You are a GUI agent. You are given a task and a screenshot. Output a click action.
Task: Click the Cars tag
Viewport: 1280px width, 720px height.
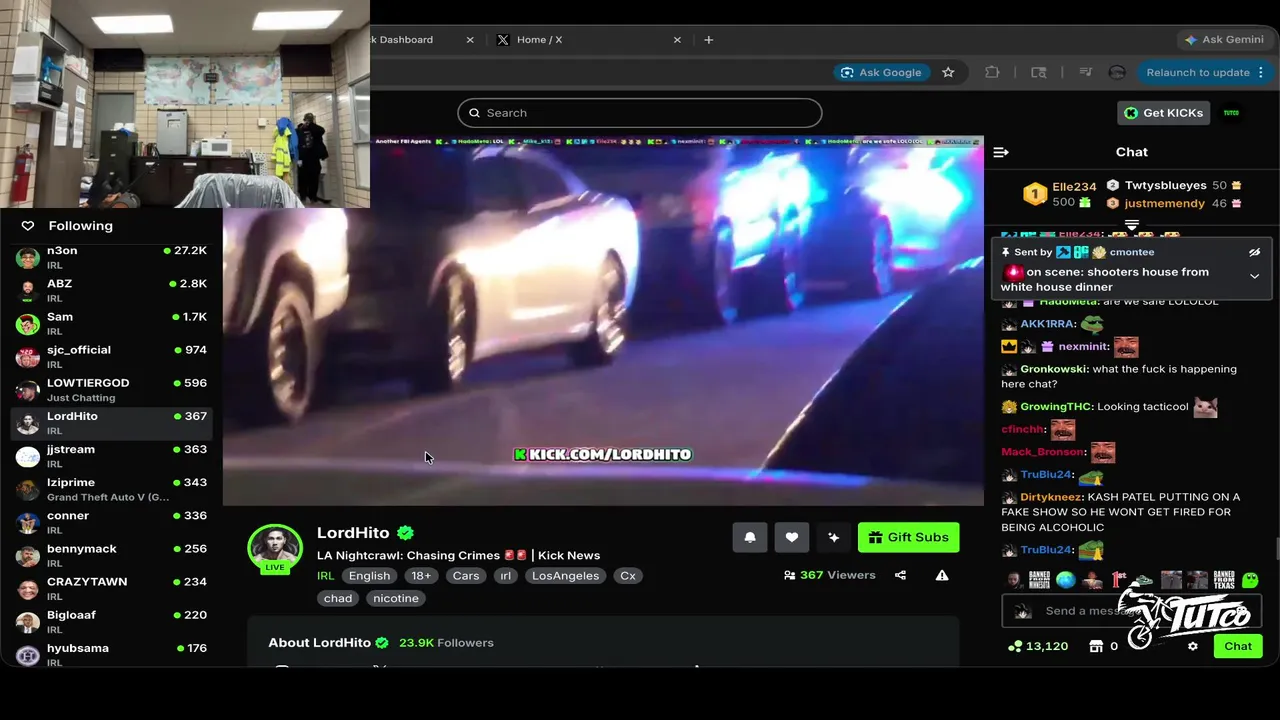point(466,576)
